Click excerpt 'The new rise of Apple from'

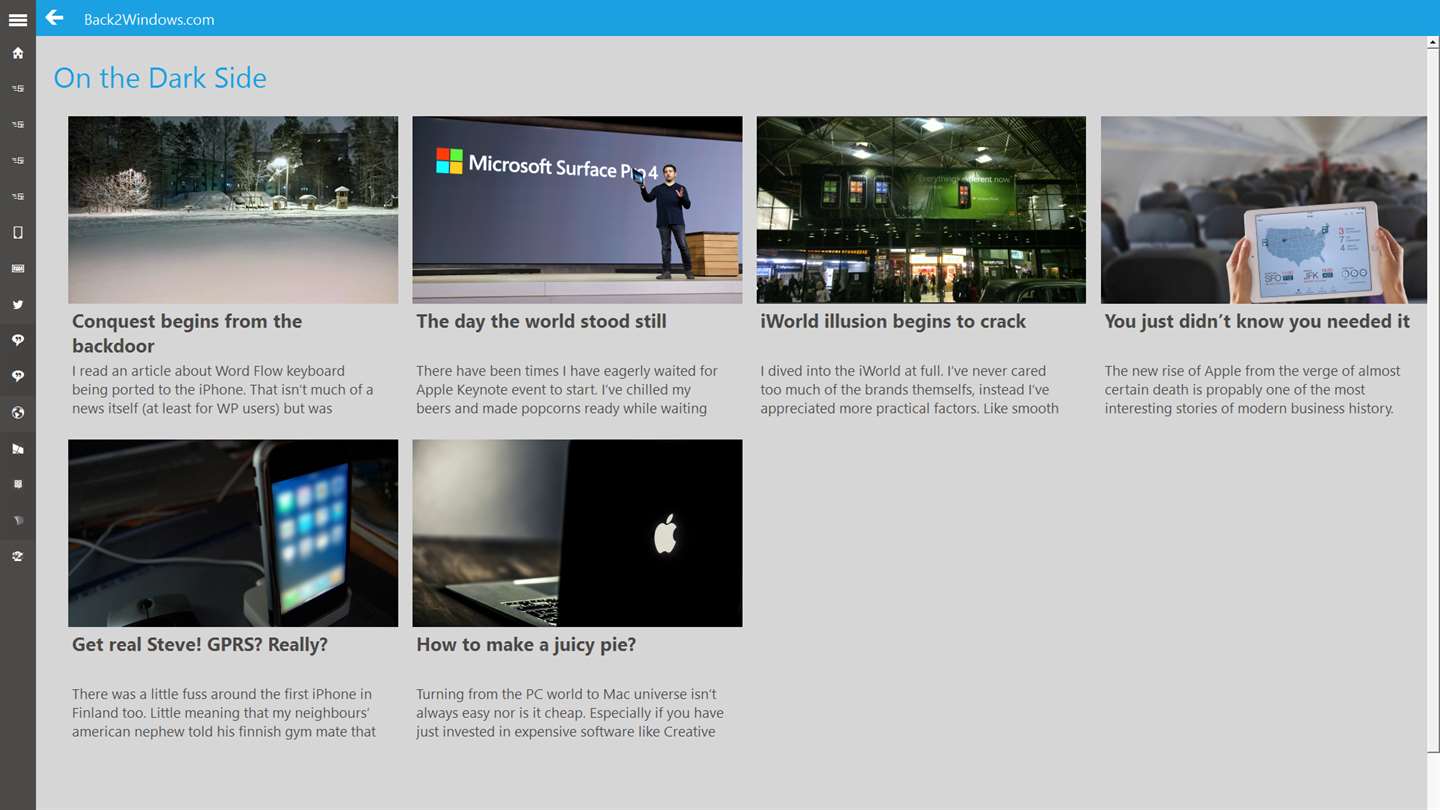[x=1252, y=390]
